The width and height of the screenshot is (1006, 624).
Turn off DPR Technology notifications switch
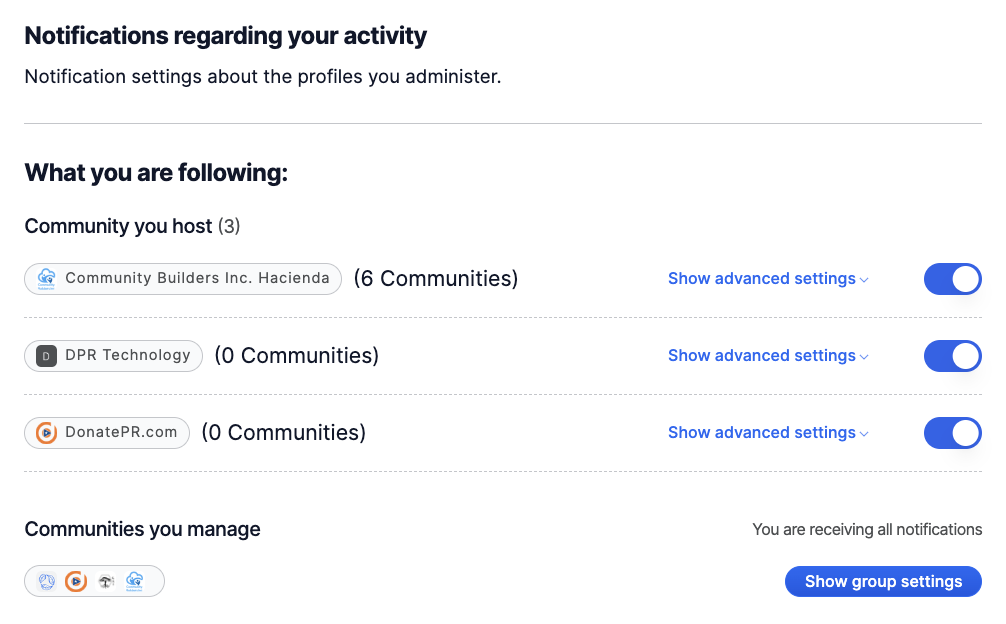(952, 356)
